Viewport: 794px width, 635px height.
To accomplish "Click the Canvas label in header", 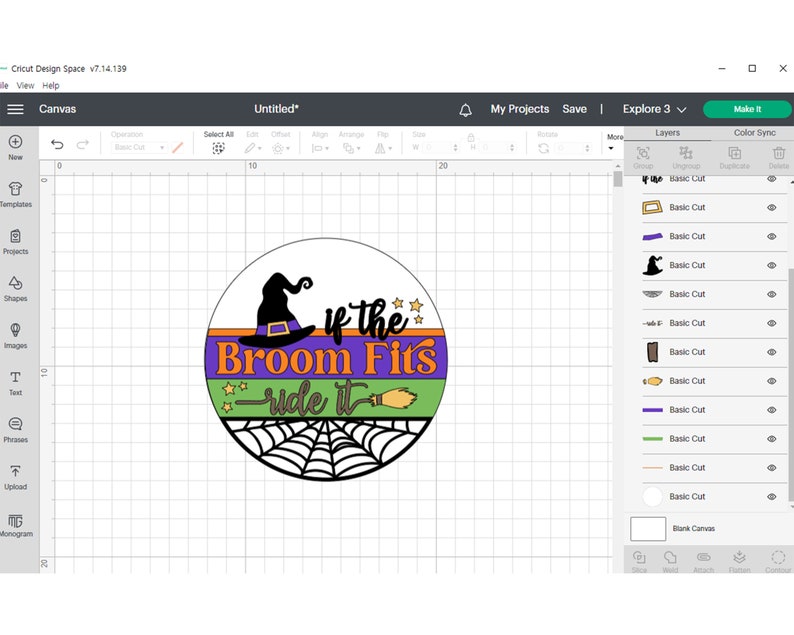I will 57,109.
